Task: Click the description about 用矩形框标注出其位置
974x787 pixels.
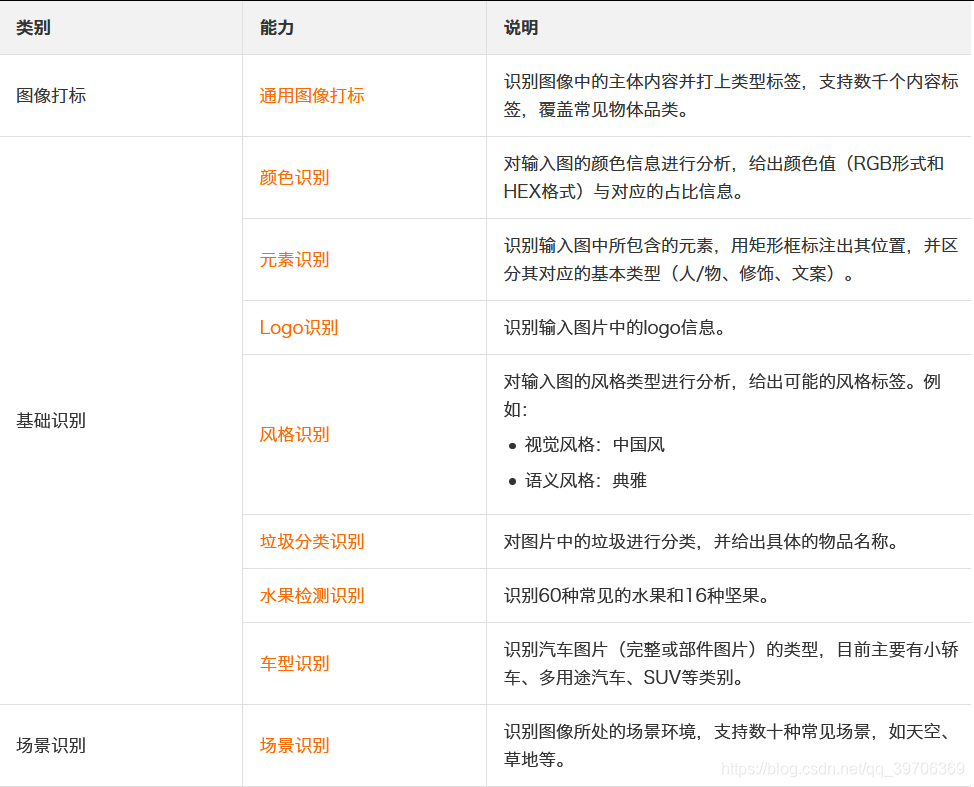Action: click(731, 260)
